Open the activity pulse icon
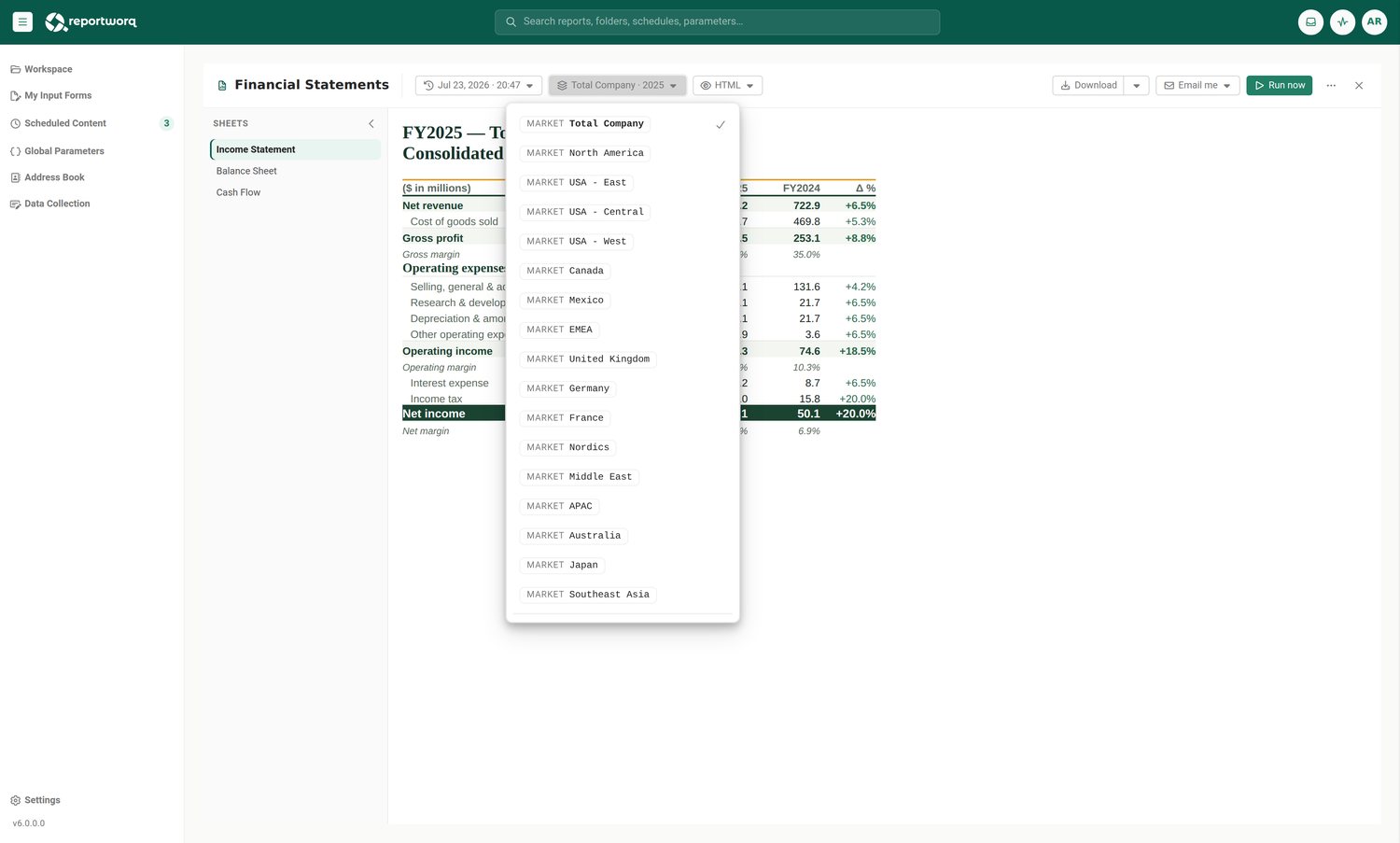Viewport: 1400px width, 843px height. pyautogui.click(x=1342, y=21)
